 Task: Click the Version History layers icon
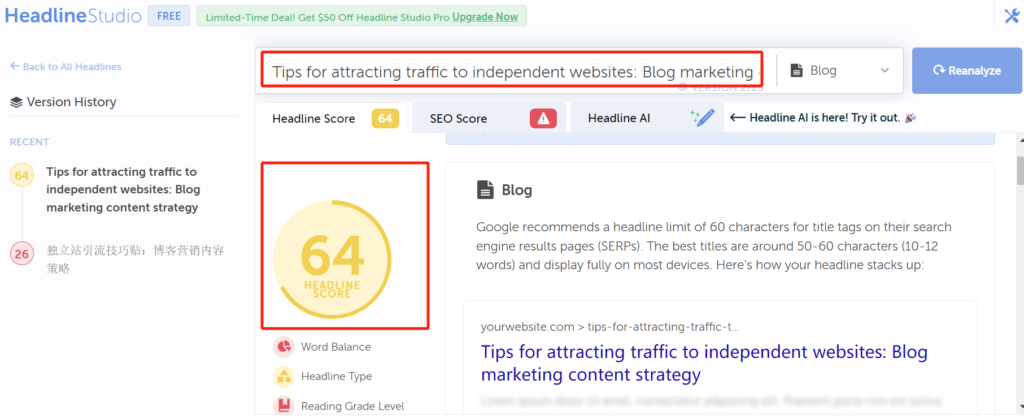coord(16,102)
